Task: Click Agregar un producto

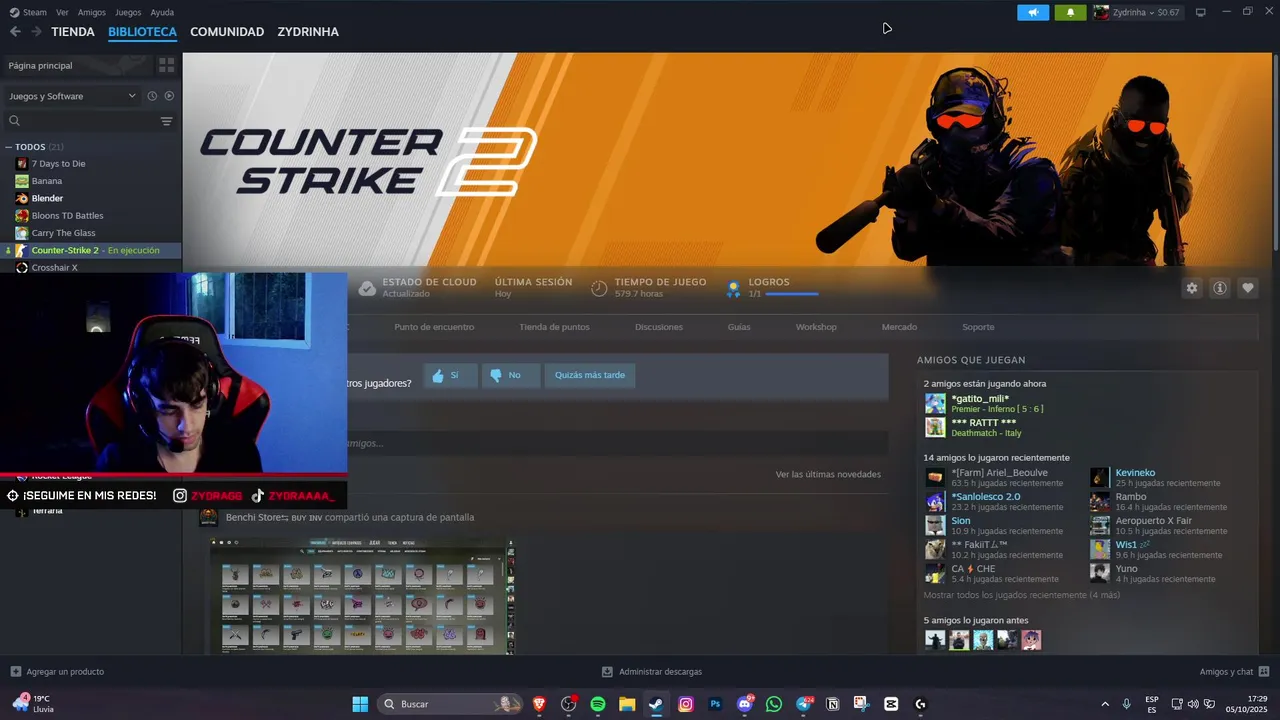Action: [x=57, y=671]
